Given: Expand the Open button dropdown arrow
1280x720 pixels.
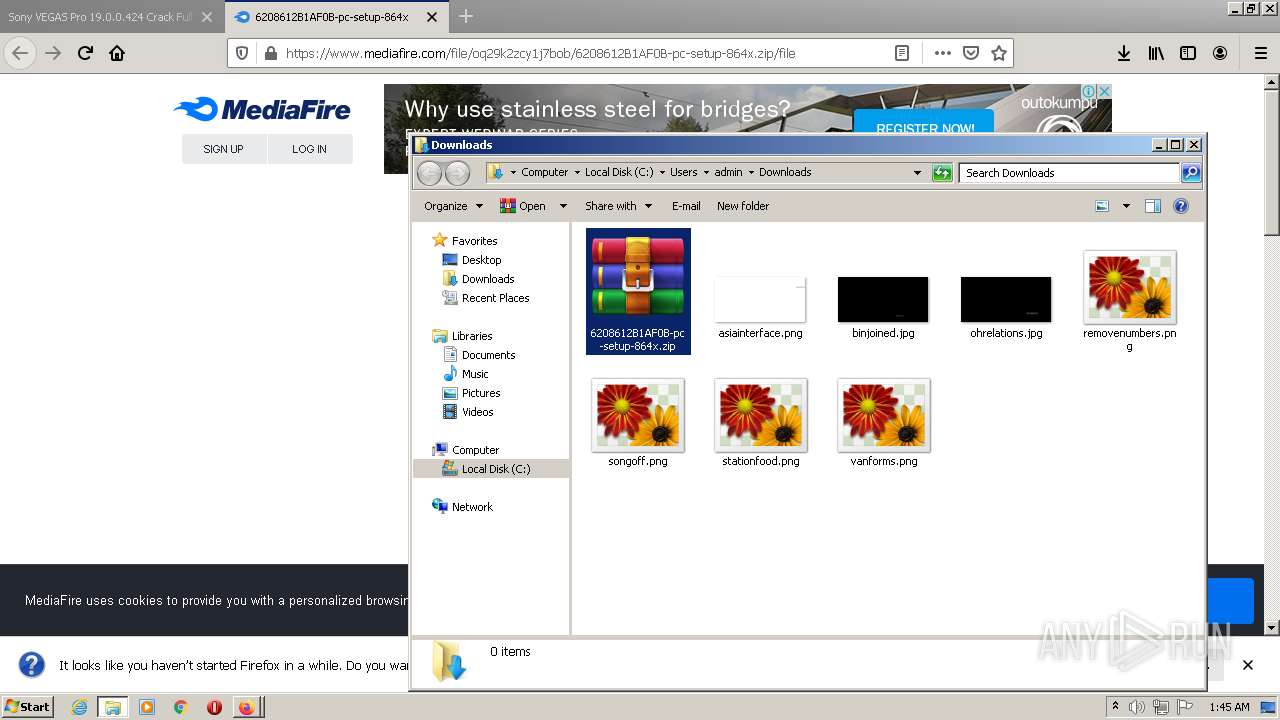Looking at the screenshot, I should [563, 206].
